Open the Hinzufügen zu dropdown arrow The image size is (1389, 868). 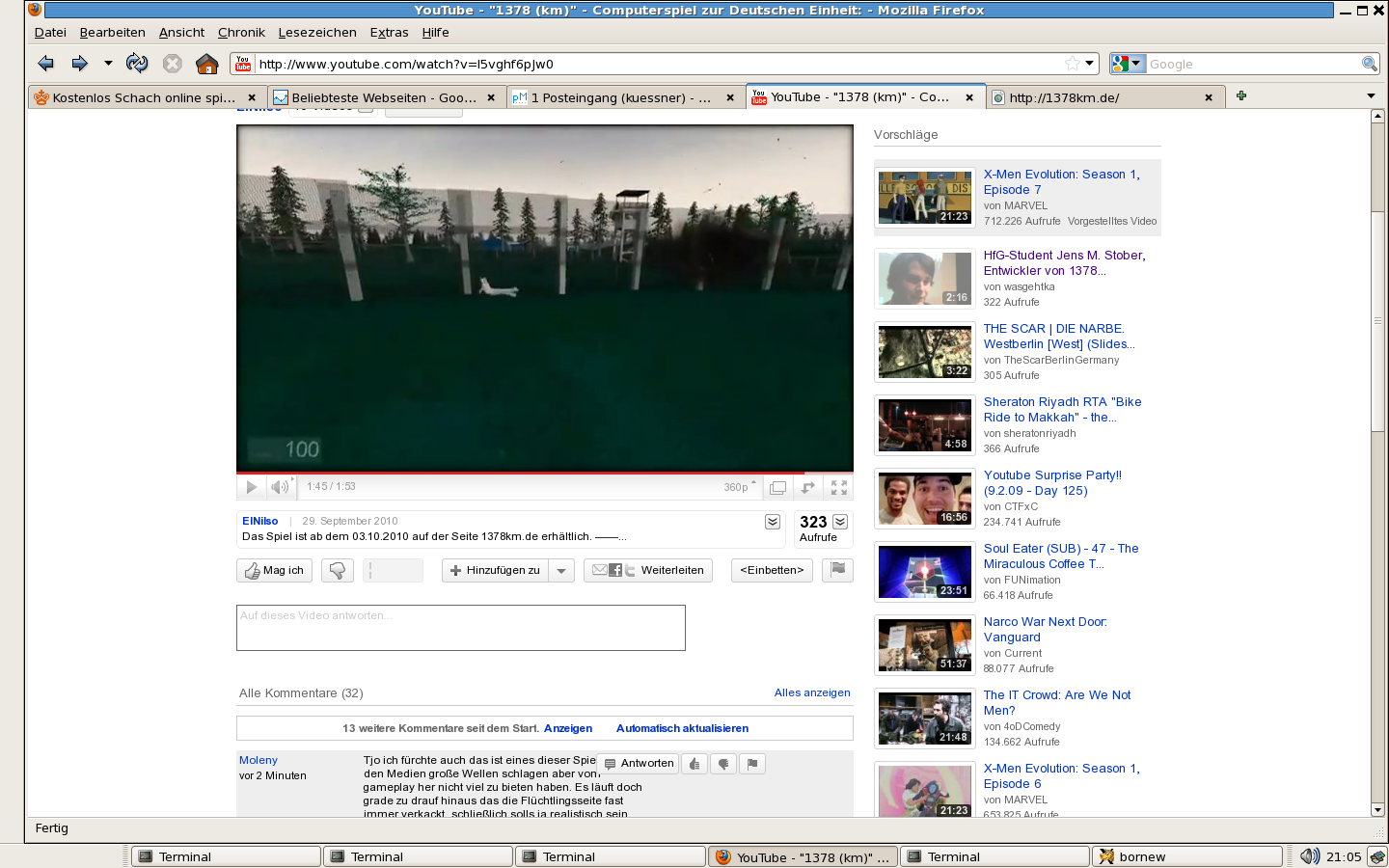[x=561, y=570]
